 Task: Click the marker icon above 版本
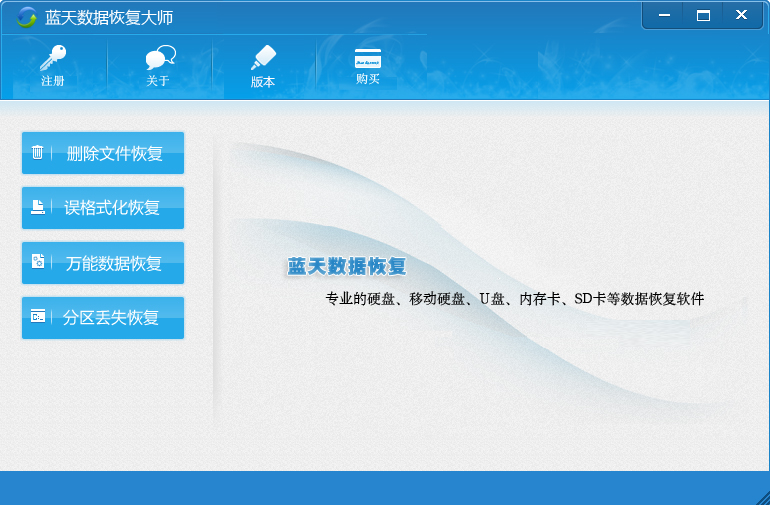263,57
